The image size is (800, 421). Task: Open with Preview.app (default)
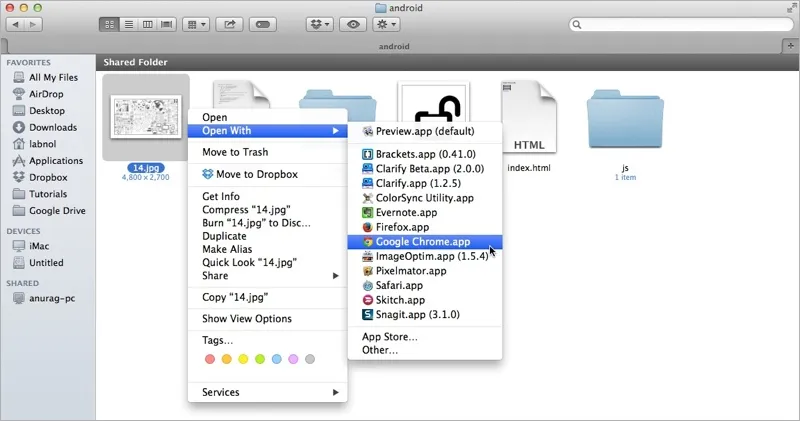(425, 132)
